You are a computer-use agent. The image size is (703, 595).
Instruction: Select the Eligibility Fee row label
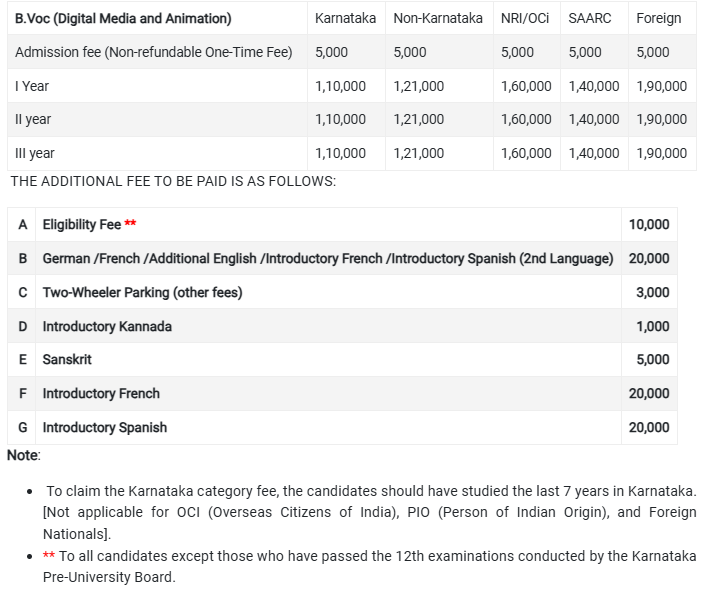coord(82,225)
